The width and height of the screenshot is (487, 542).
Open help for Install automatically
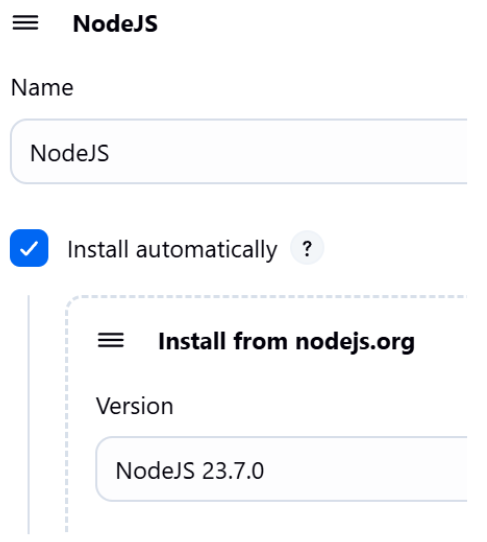point(307,248)
